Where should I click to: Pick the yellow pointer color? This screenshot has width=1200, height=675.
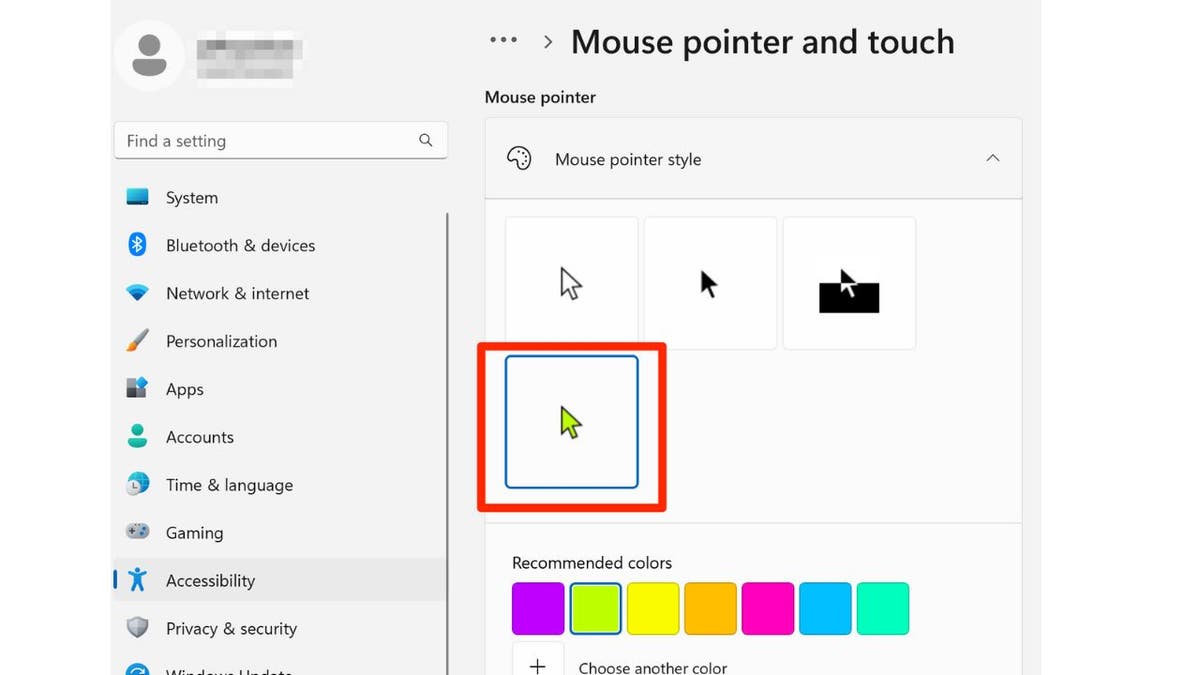point(653,609)
